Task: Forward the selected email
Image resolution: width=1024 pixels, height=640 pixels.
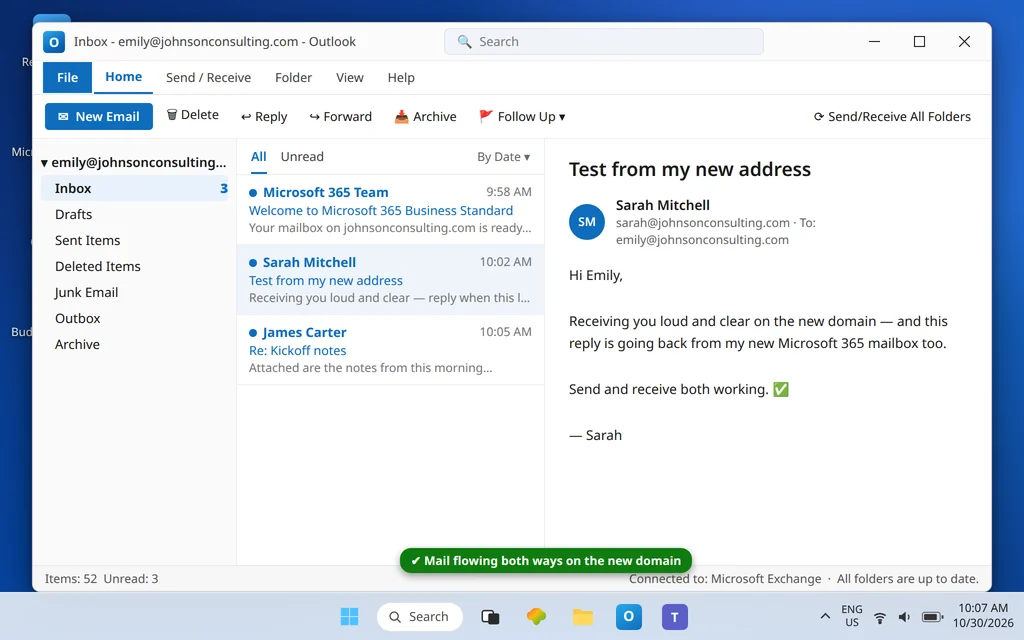Action: [340, 116]
